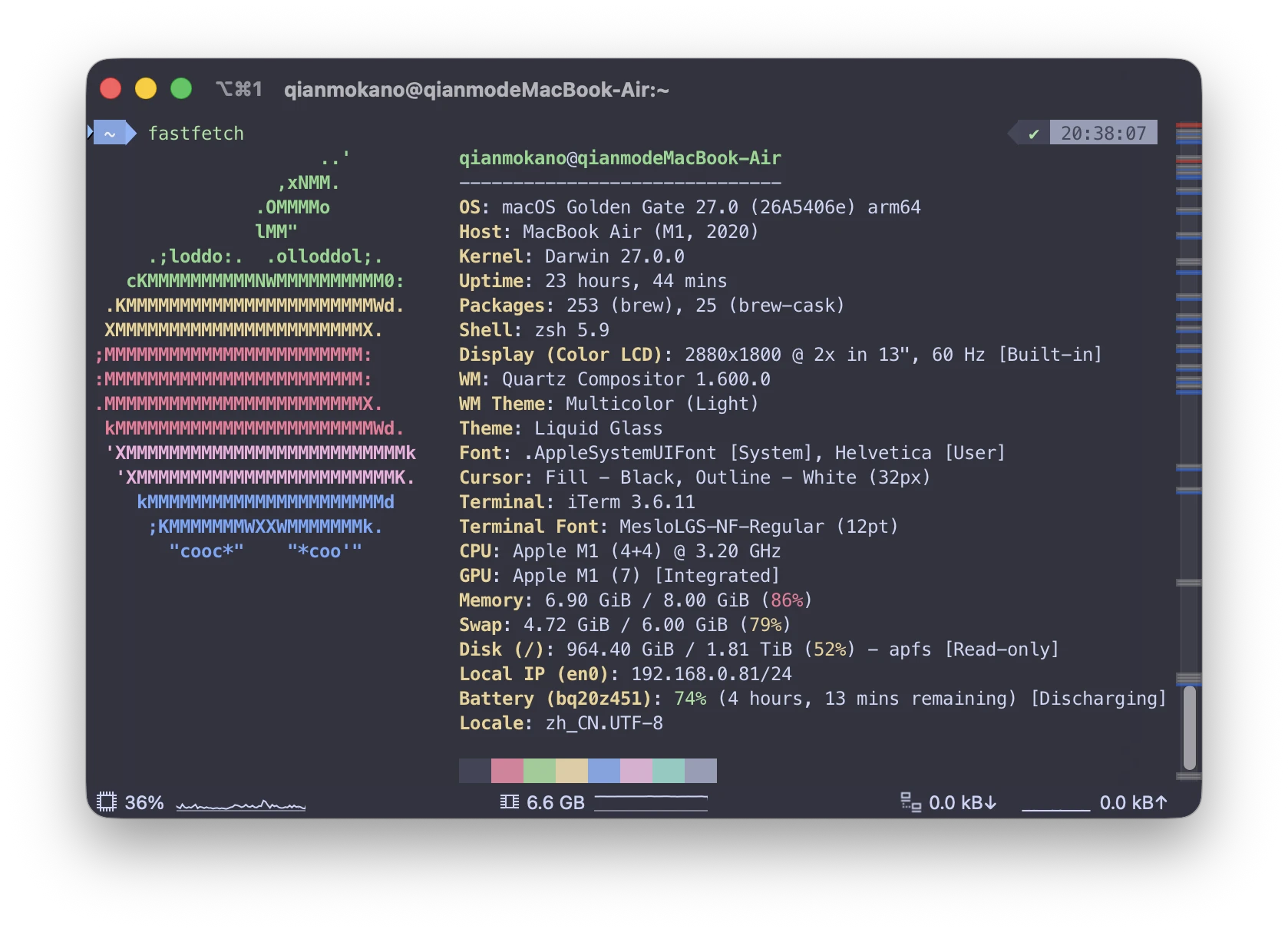Screen dimensions: 1288x932
Task: Click the "36%" CPU reading in status bar
Action: pyautogui.click(x=144, y=803)
